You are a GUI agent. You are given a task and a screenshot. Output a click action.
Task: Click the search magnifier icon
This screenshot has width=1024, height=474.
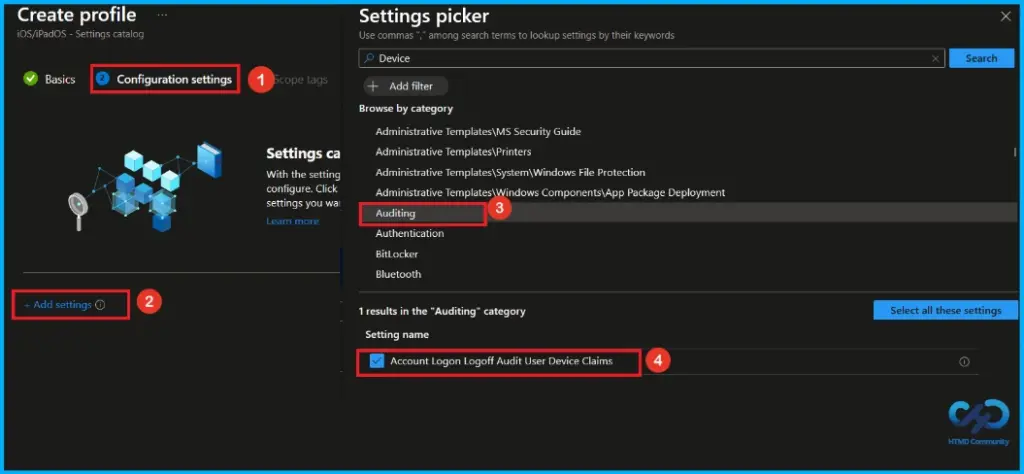coord(370,59)
